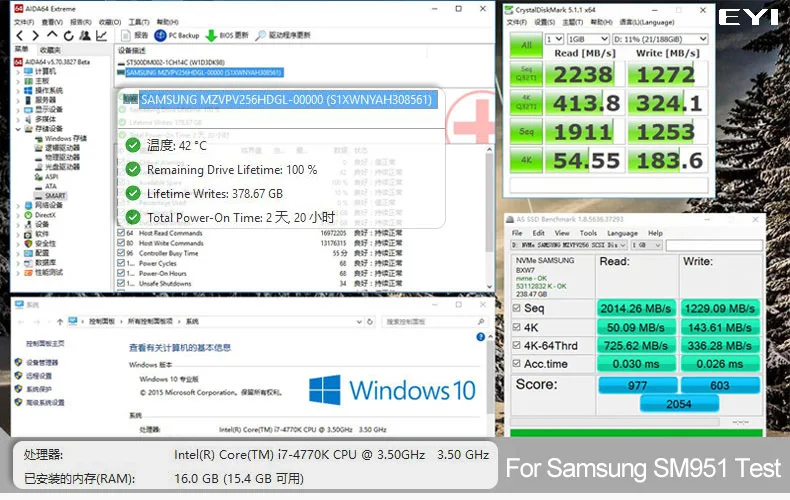Screen dimensions: 790x500
Task: Open the NVMe SAMSUNG drive dropdown in AS SSD
Action: tap(569, 245)
